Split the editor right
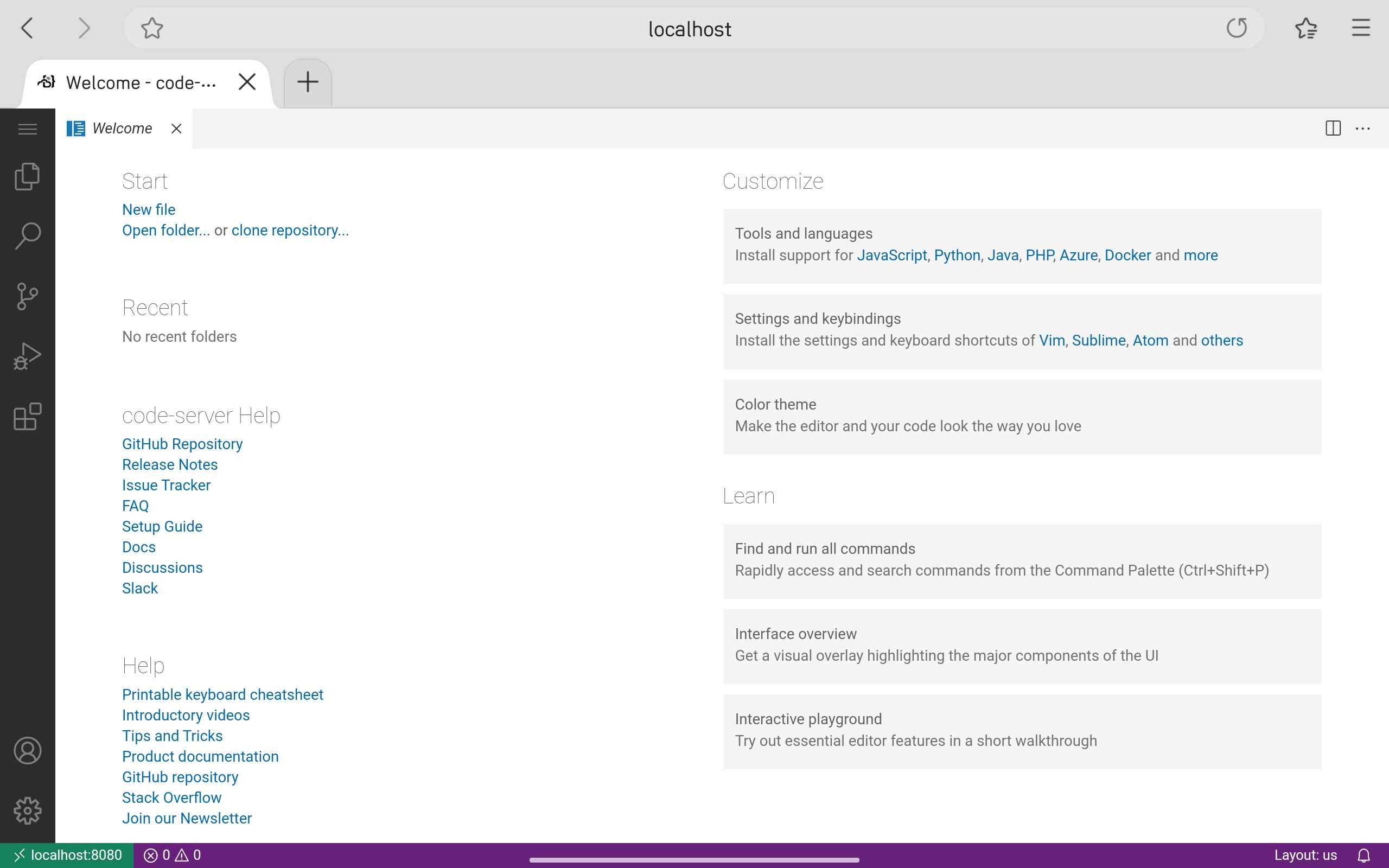The height and width of the screenshot is (868, 1389). click(x=1333, y=128)
